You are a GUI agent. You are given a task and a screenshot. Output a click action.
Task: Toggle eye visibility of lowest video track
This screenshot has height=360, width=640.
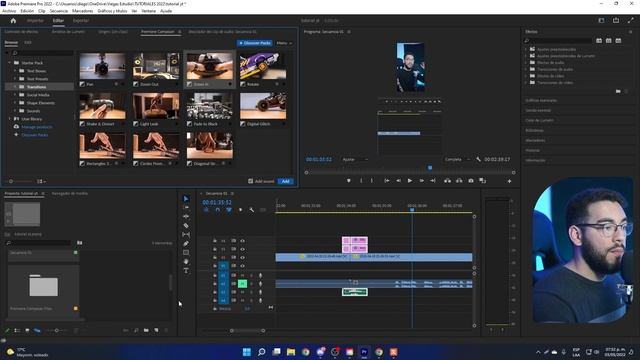242,266
